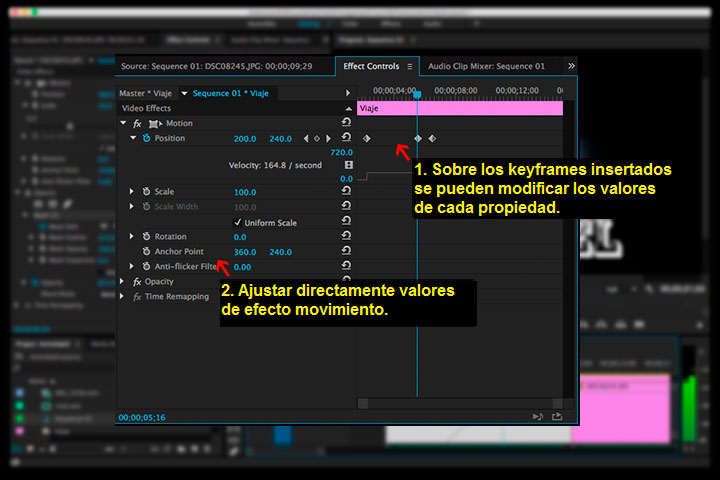This screenshot has width=720, height=480.
Task: Click the timeline zoom scrollbar left handle
Action: point(363,403)
